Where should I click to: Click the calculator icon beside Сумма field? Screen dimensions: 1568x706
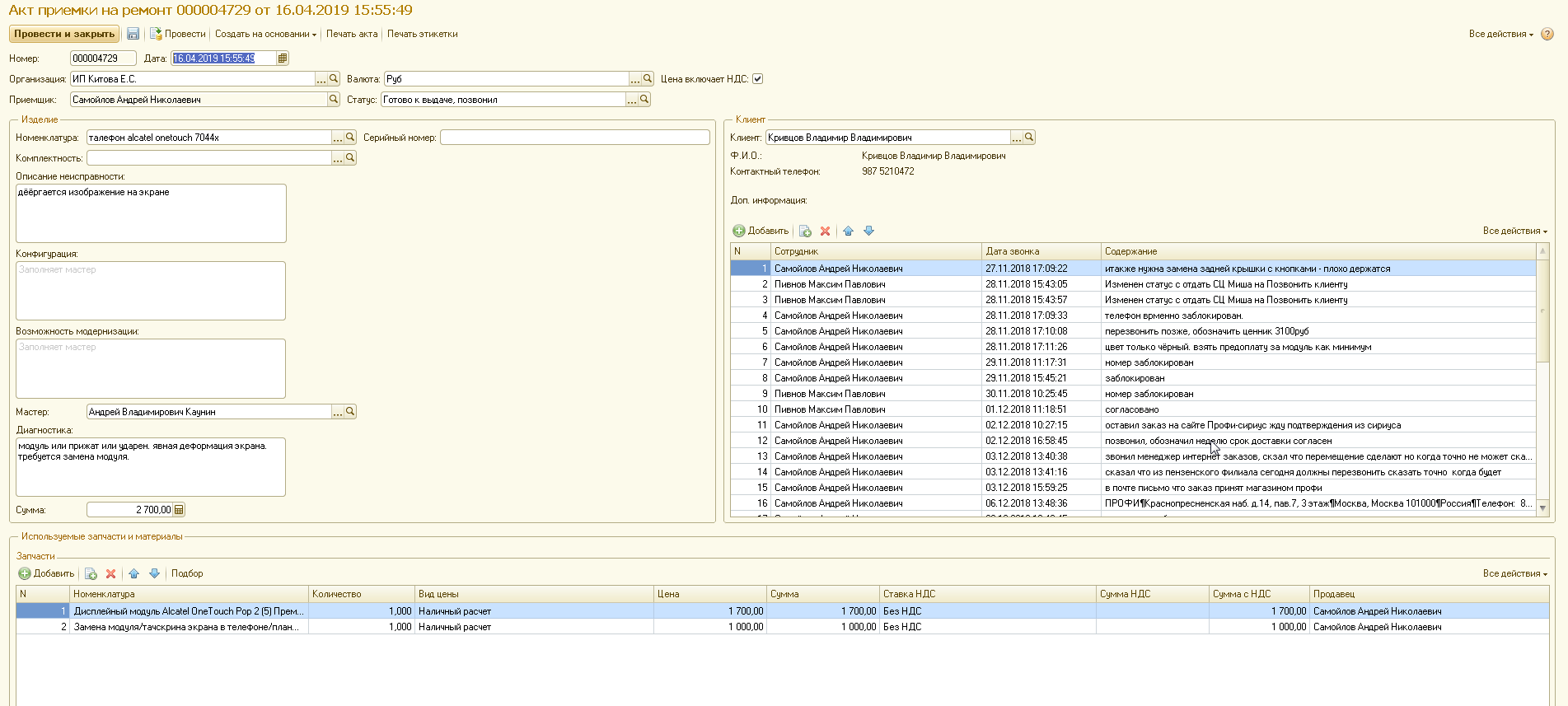pos(179,510)
